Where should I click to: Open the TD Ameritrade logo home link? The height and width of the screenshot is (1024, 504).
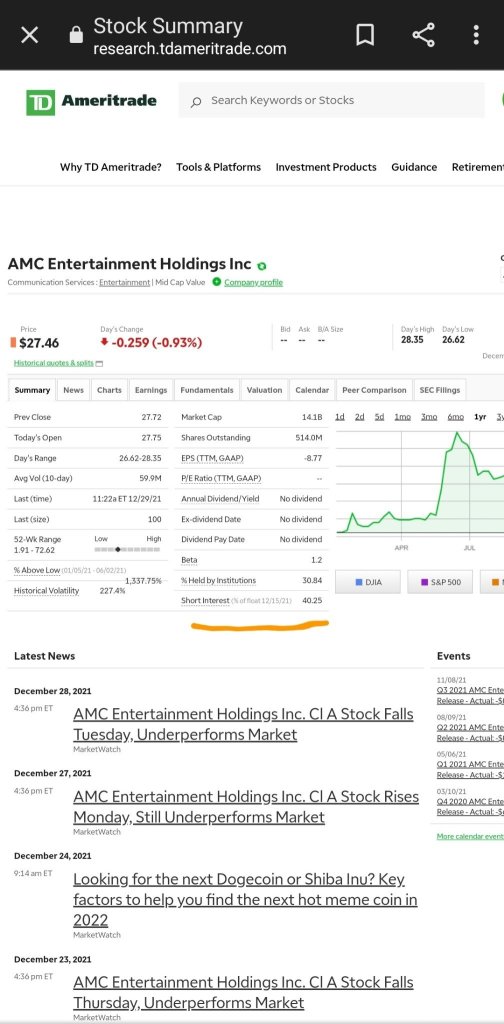(x=91, y=102)
